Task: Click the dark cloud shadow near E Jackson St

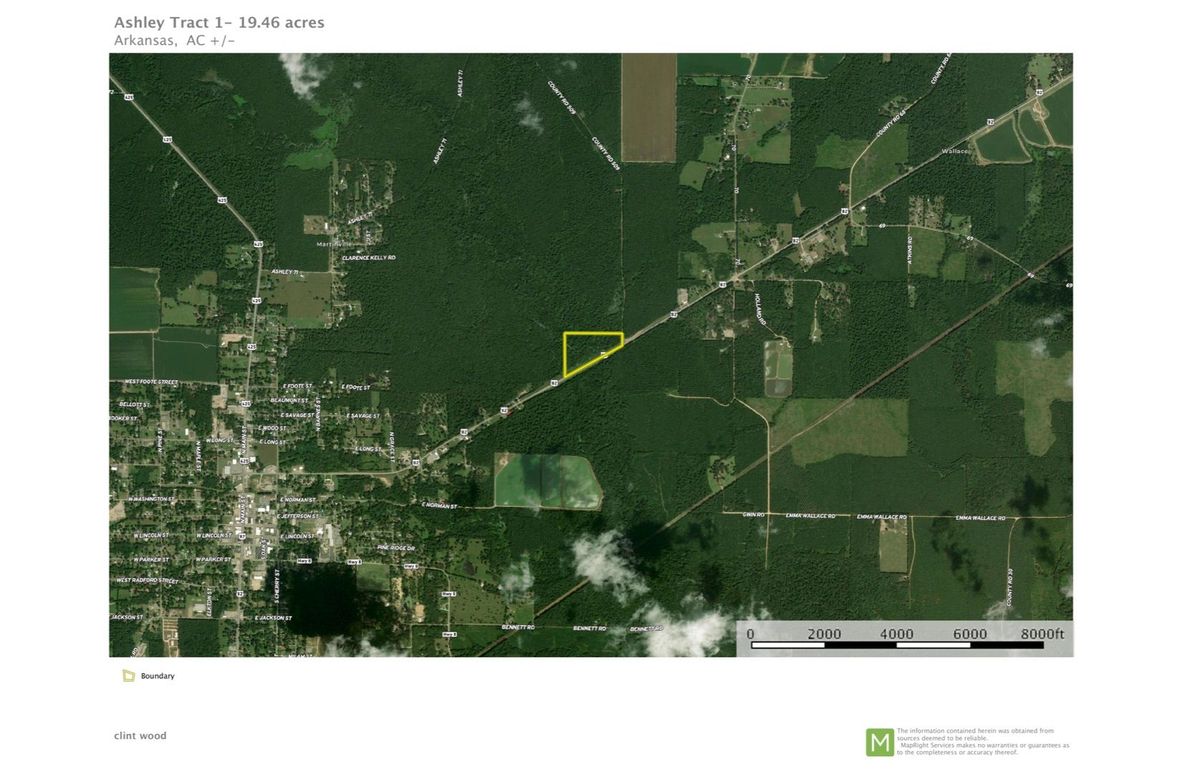Action: (x=322, y=593)
